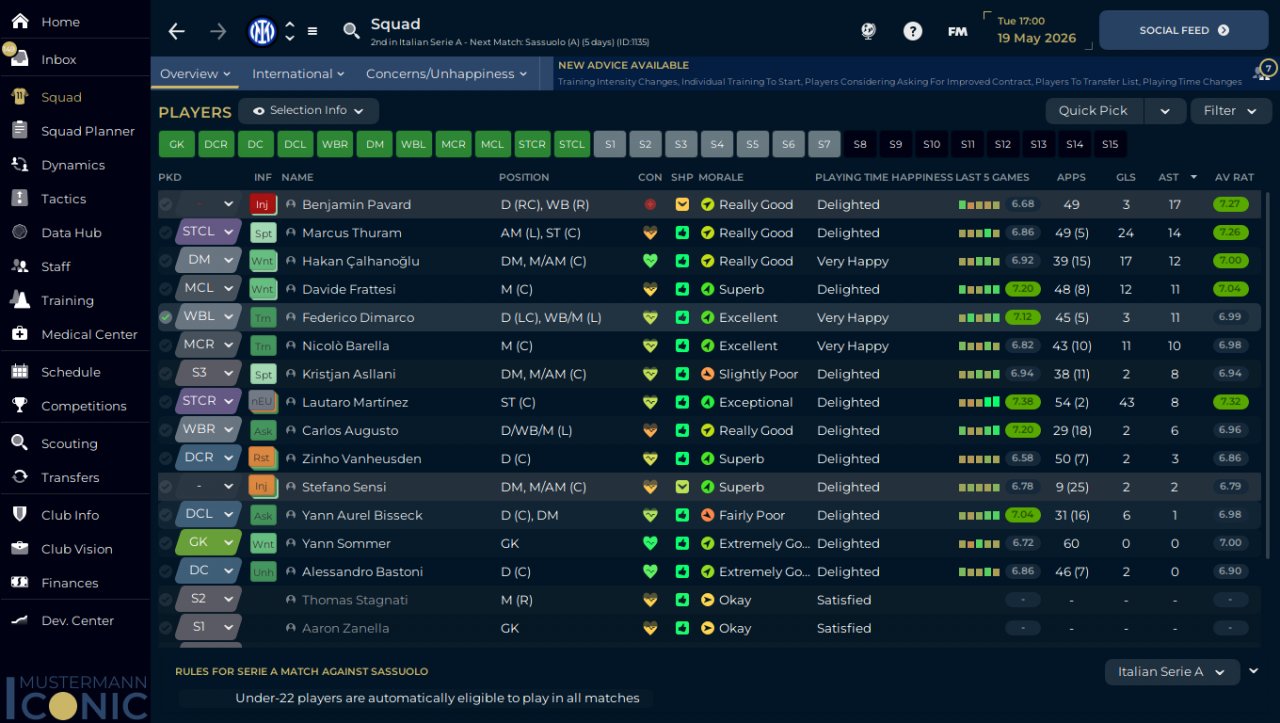Toggle selection circle for Nicolò Barella

(x=165, y=346)
